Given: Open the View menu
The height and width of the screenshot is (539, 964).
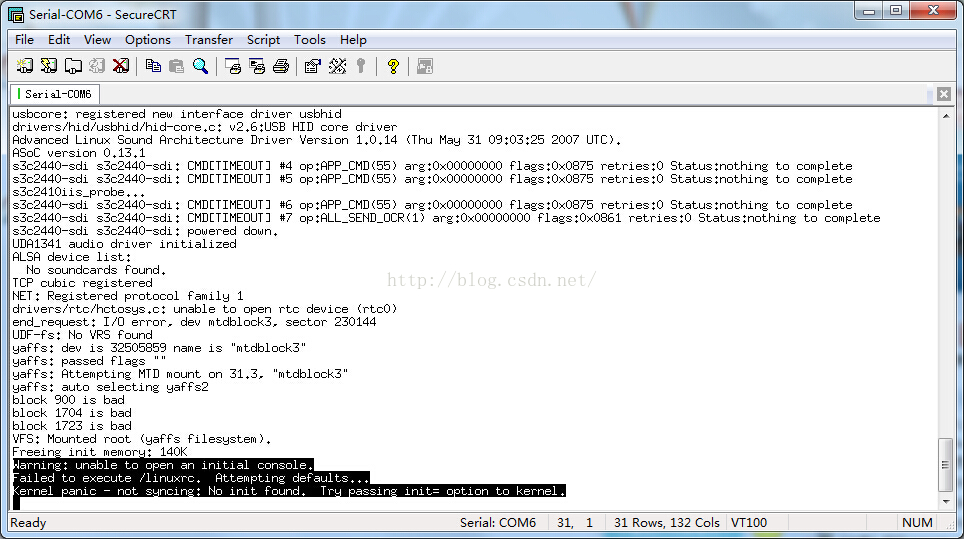Looking at the screenshot, I should pos(97,40).
